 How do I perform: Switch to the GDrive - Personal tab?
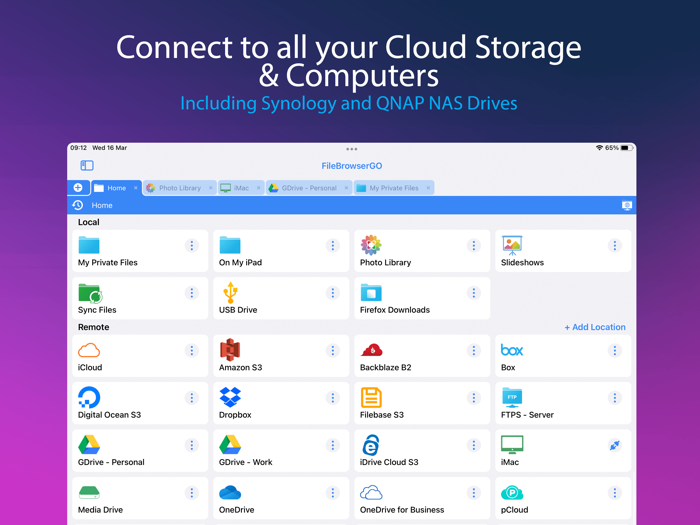(x=308, y=188)
